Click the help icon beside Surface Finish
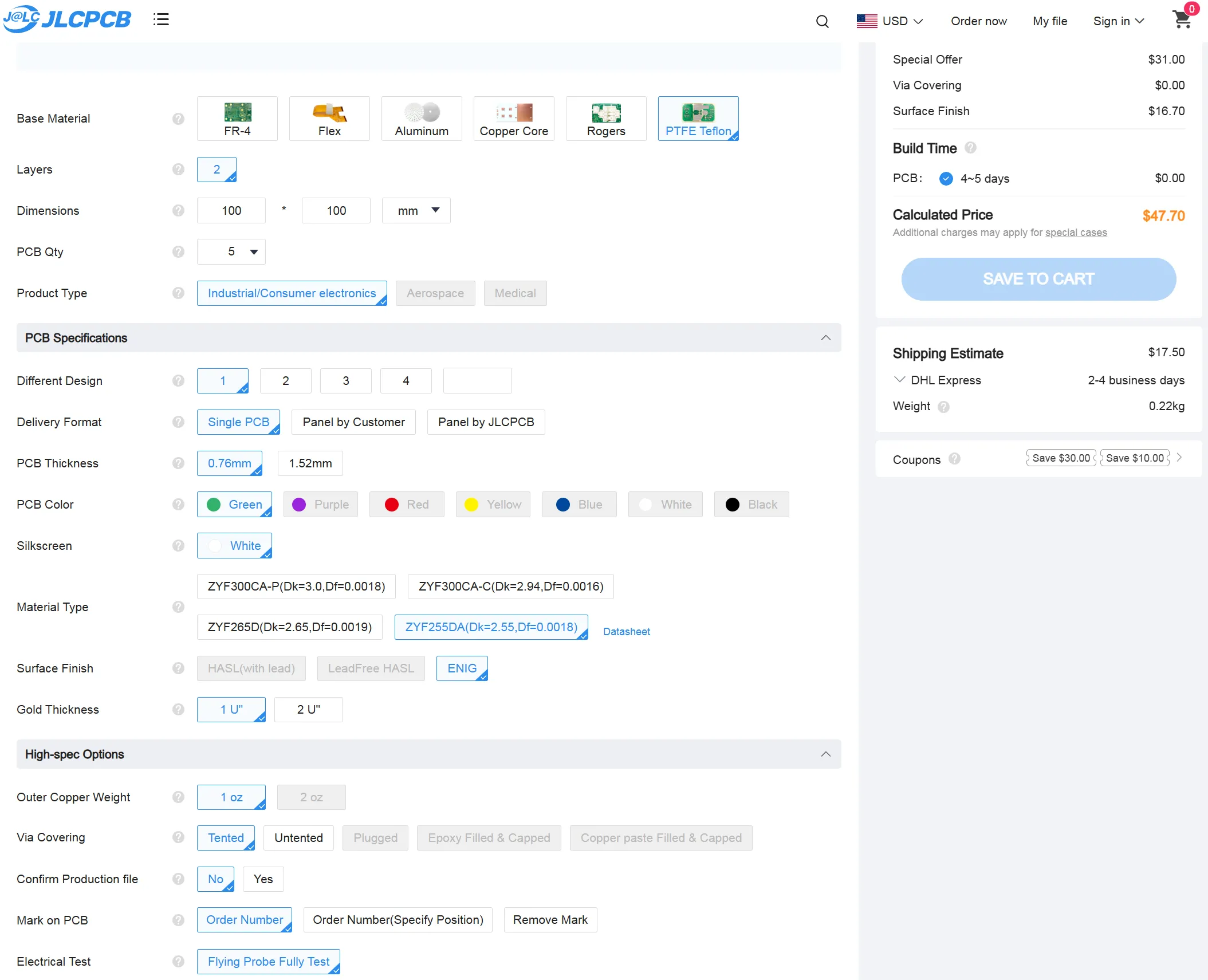 coord(179,668)
